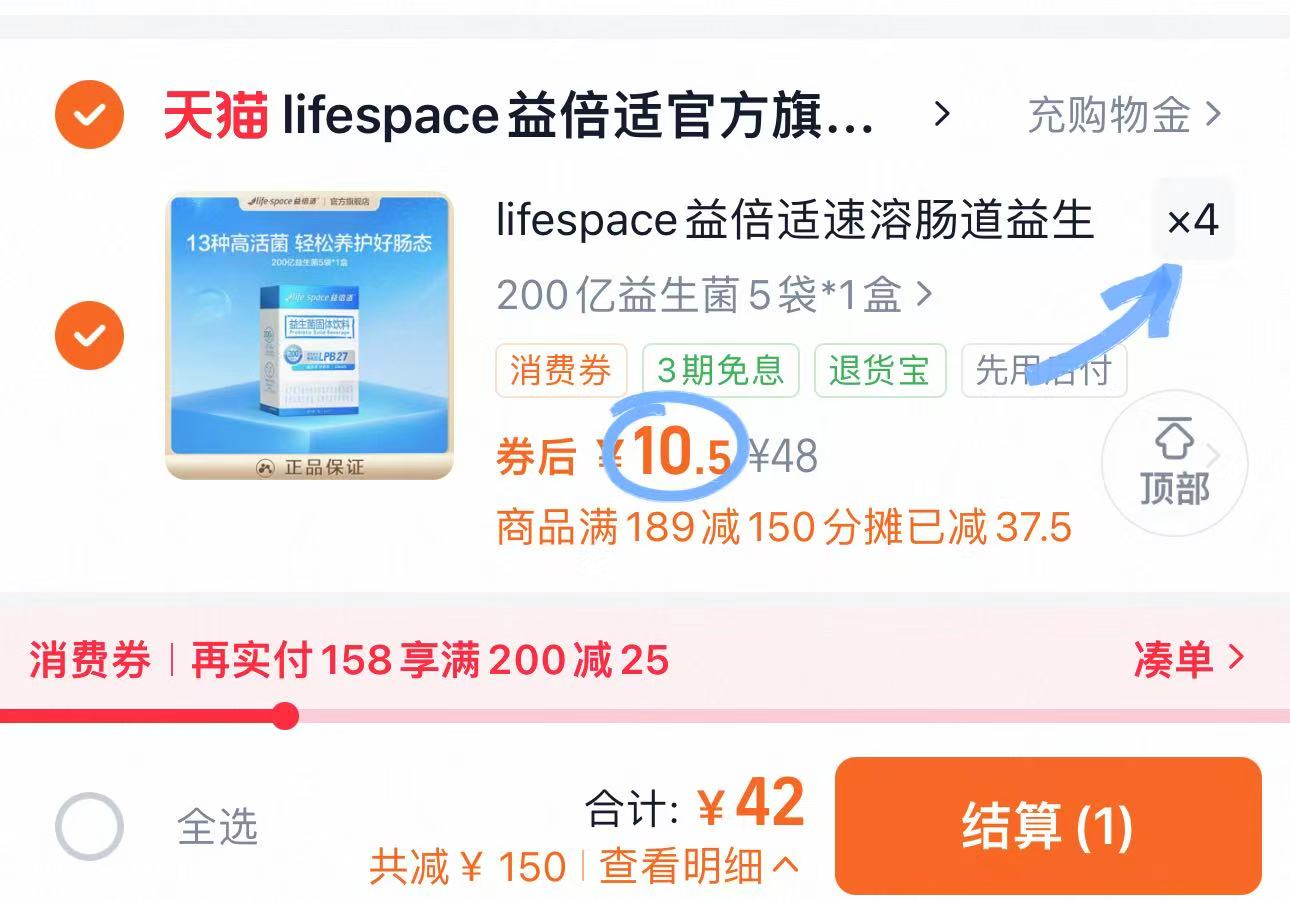
Task: Tap the 结算 (1) checkout button
Action: (x=1047, y=827)
